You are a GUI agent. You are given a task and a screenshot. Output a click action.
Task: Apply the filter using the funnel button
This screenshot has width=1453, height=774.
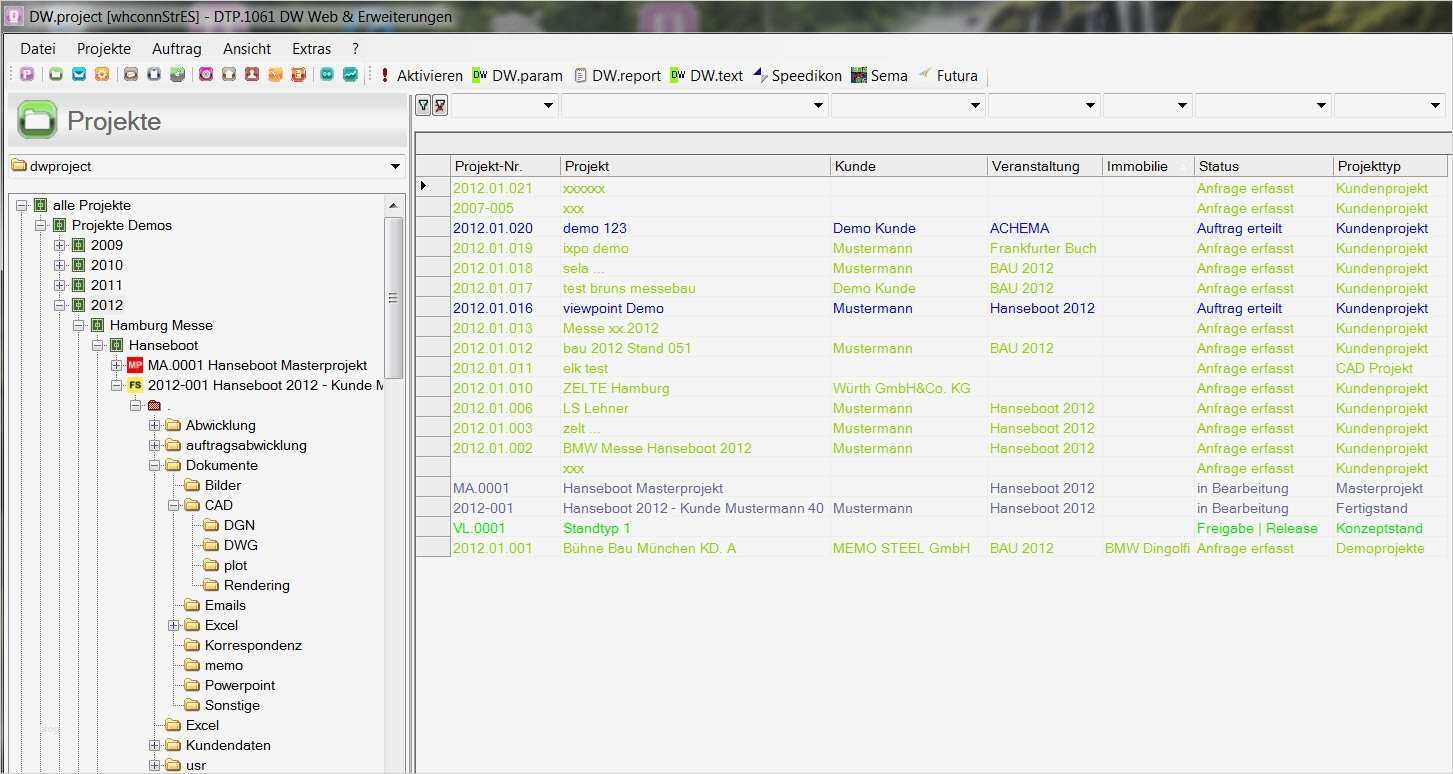tap(423, 105)
